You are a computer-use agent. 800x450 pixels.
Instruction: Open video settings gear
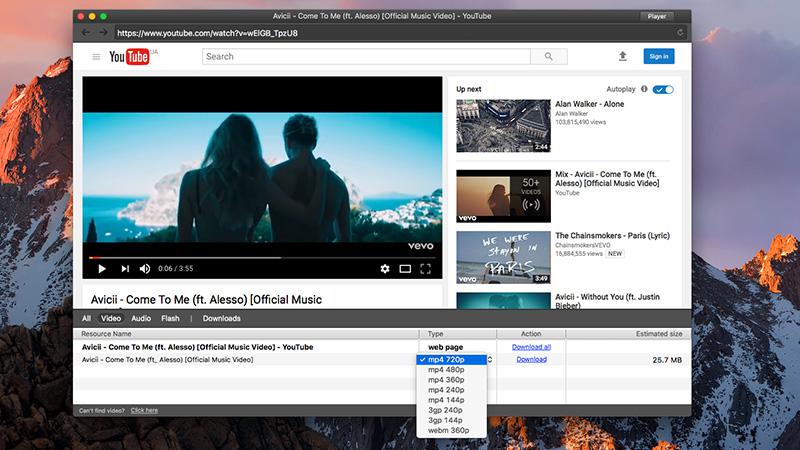click(x=385, y=268)
